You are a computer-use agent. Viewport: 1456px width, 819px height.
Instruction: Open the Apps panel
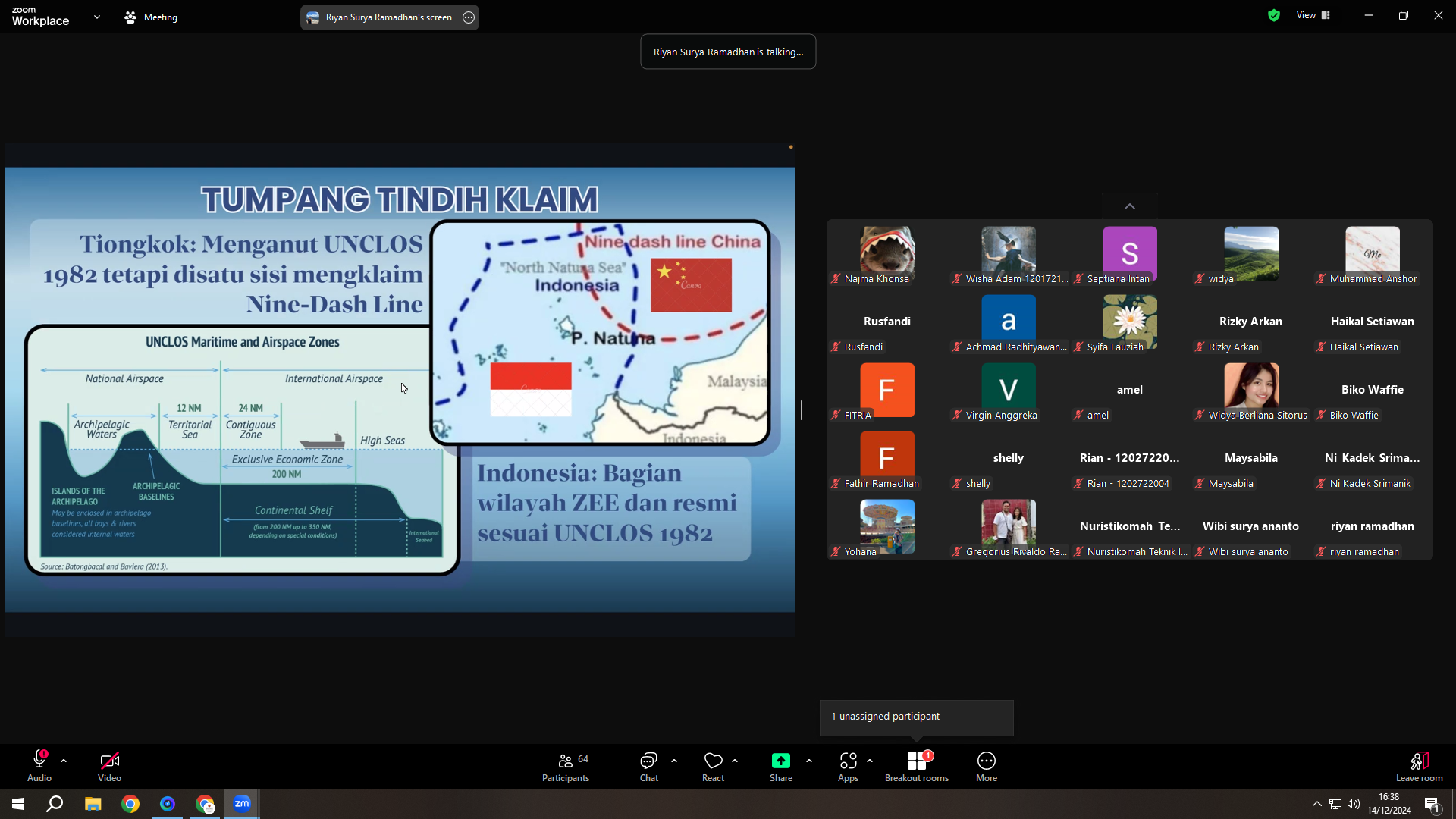(848, 766)
